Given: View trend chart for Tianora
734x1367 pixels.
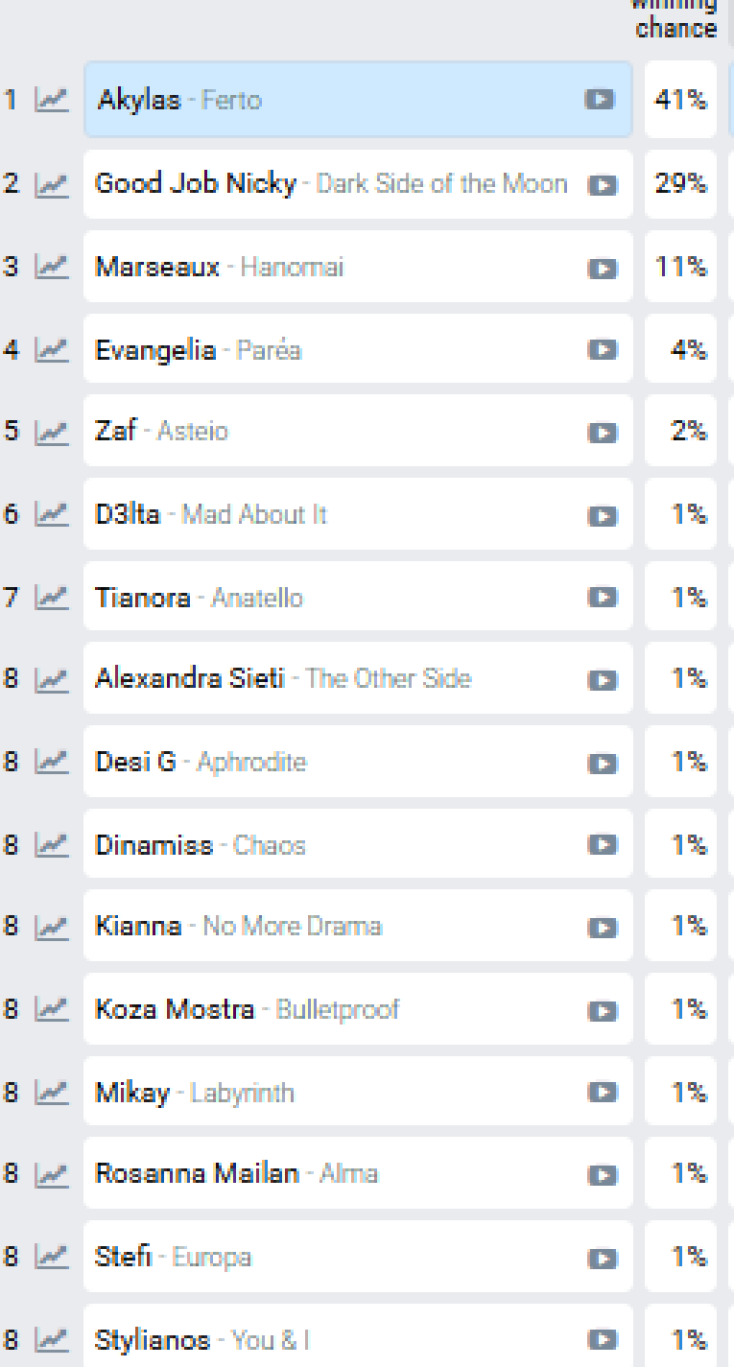Looking at the screenshot, I should 51,598.
